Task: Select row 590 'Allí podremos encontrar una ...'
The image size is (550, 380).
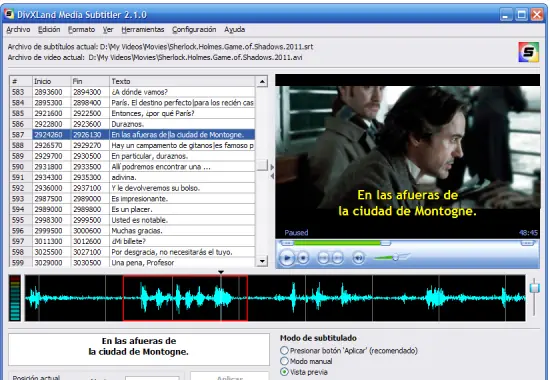Action: pyautogui.click(x=132, y=167)
